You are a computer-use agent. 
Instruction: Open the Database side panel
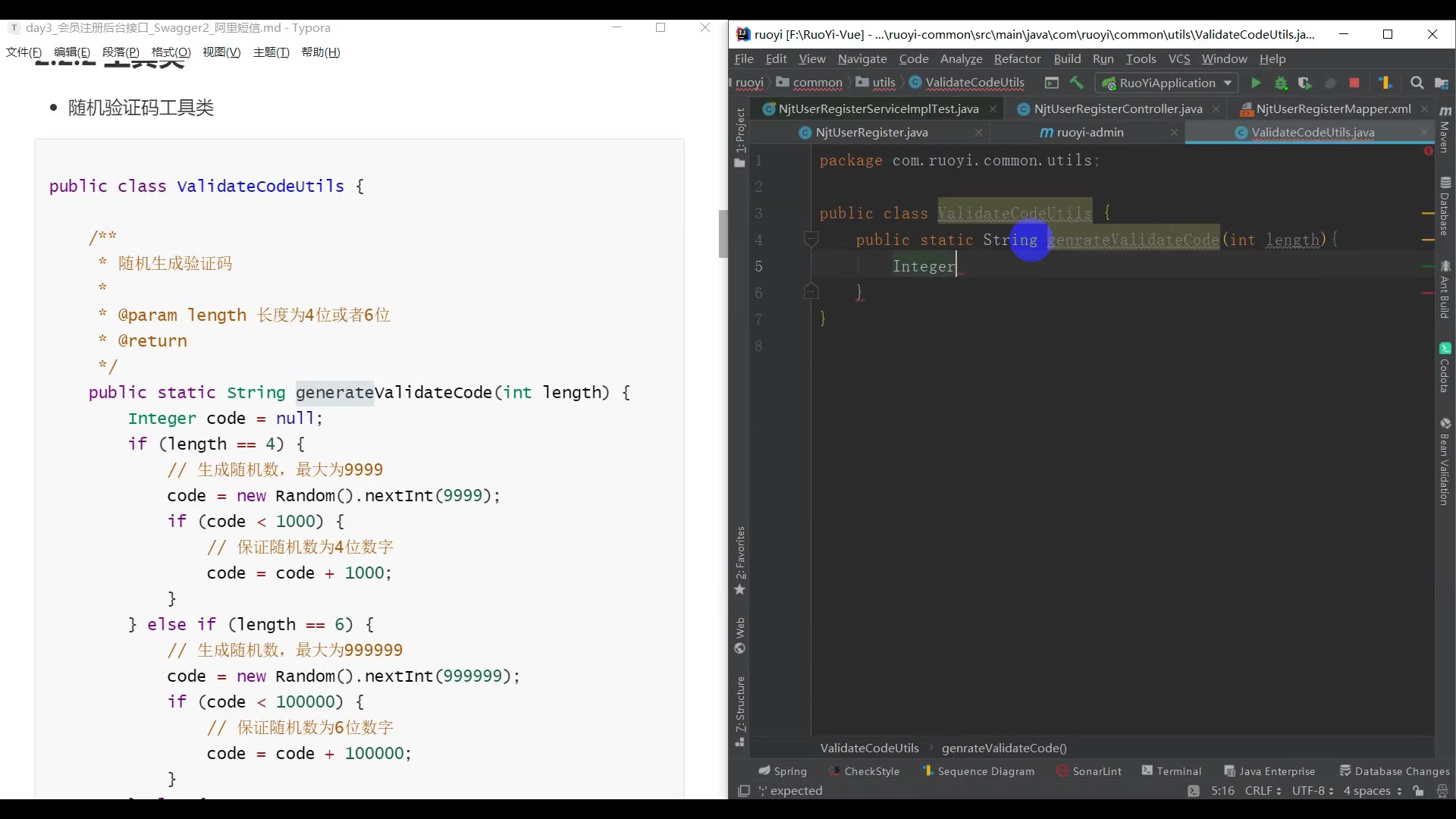click(1445, 206)
